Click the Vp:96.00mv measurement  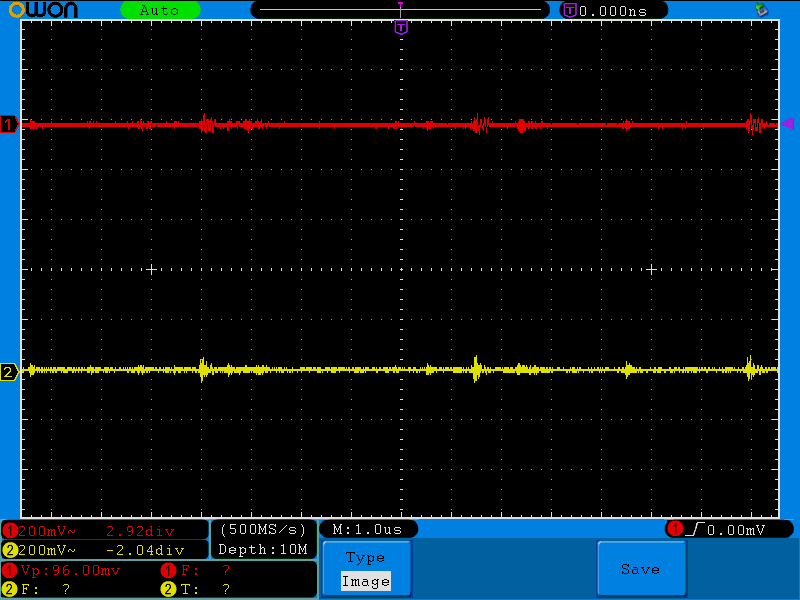(x=61, y=570)
